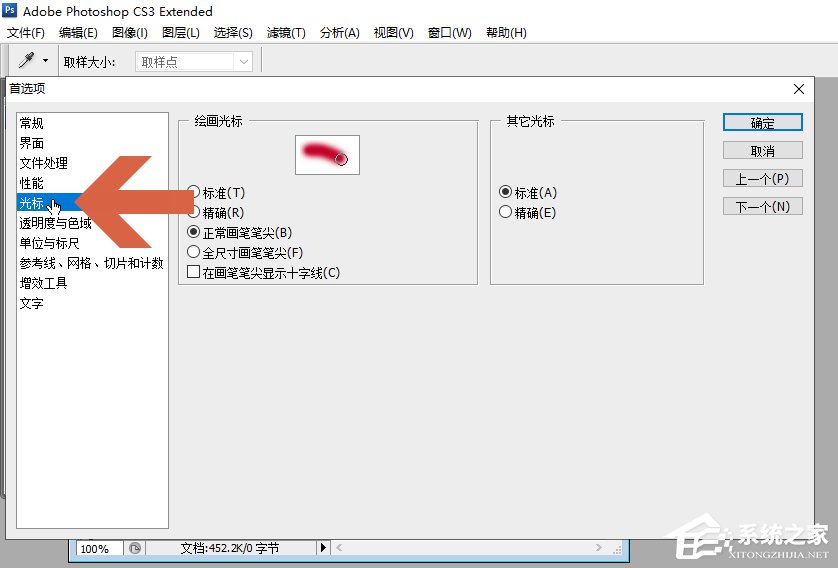The image size is (838, 568).
Task: Select 光标 in preferences list
Action: [x=92, y=204]
